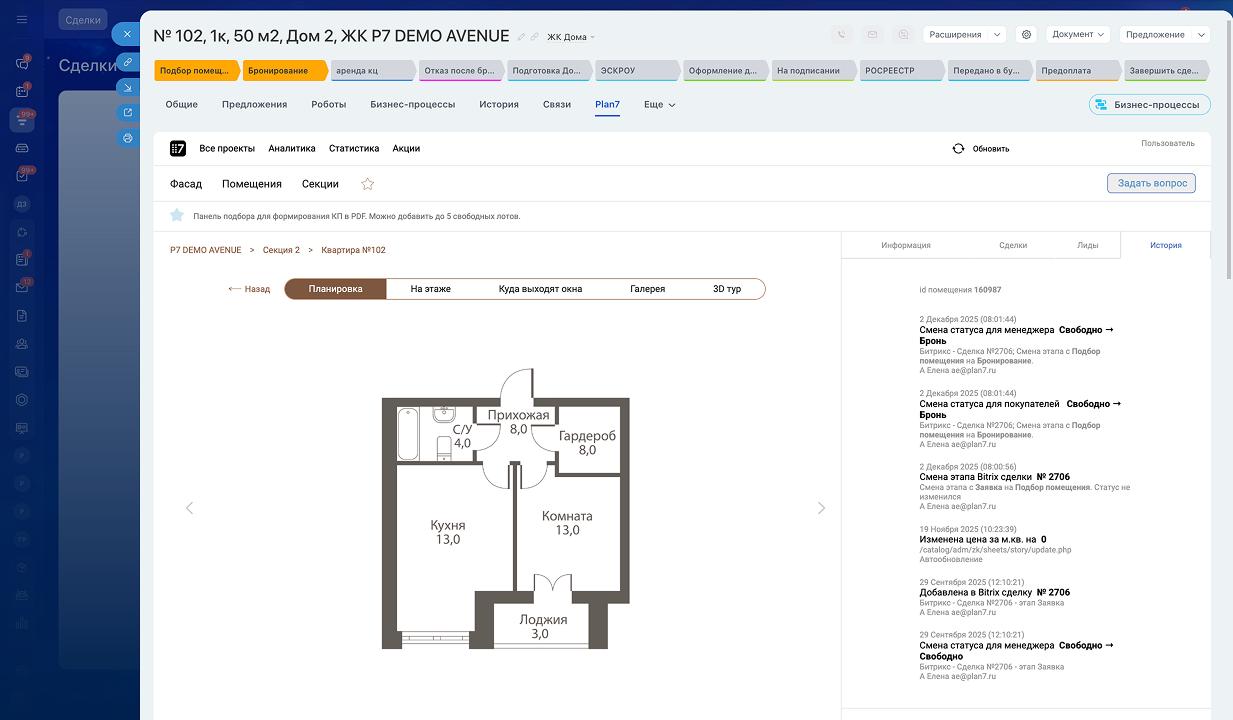Copy deal link via side chain icon
Viewport: 1233px width, 720px height.
point(127,61)
